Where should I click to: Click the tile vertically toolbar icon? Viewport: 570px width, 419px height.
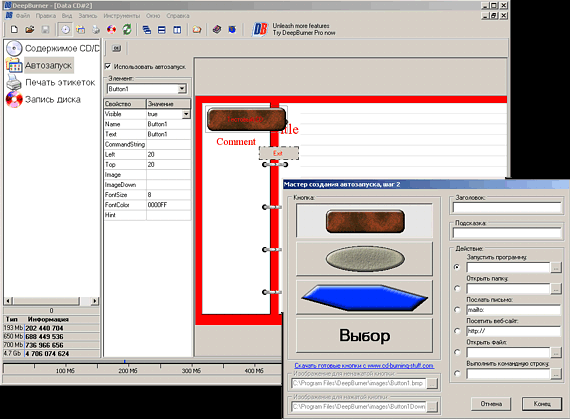[x=177, y=30]
